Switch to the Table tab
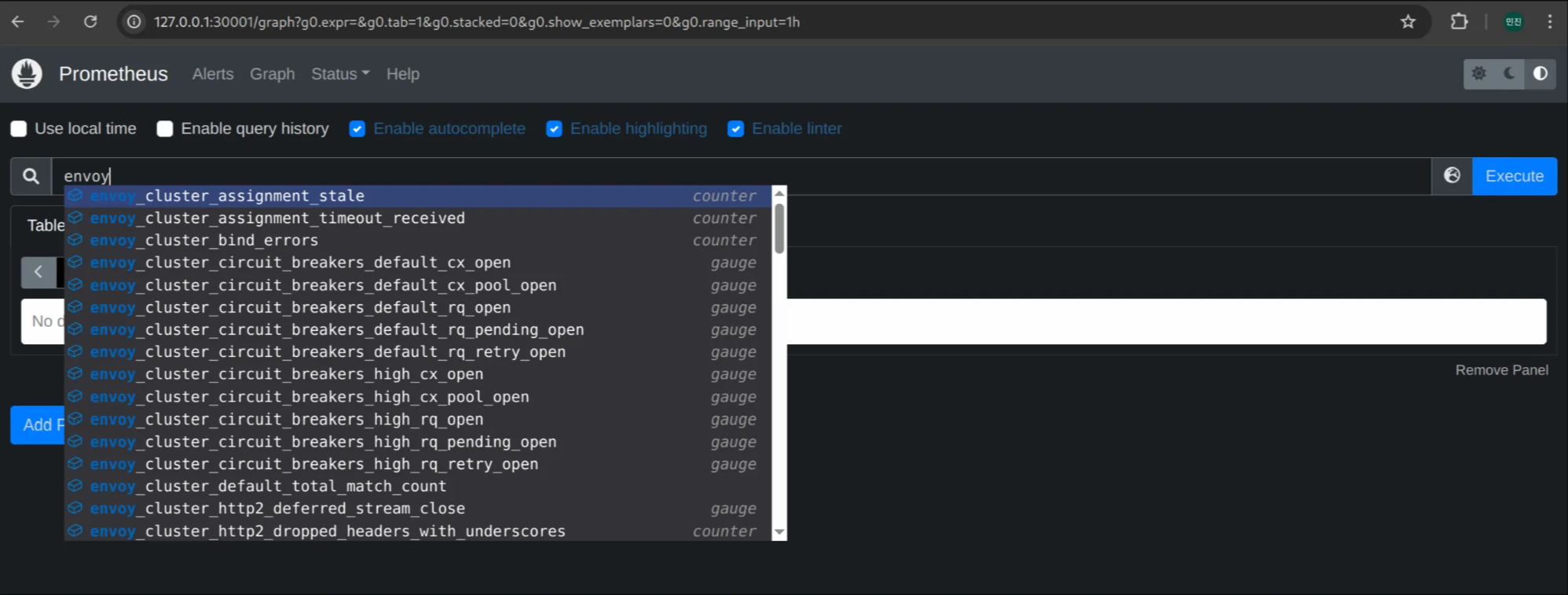The image size is (1568, 595). 46,226
